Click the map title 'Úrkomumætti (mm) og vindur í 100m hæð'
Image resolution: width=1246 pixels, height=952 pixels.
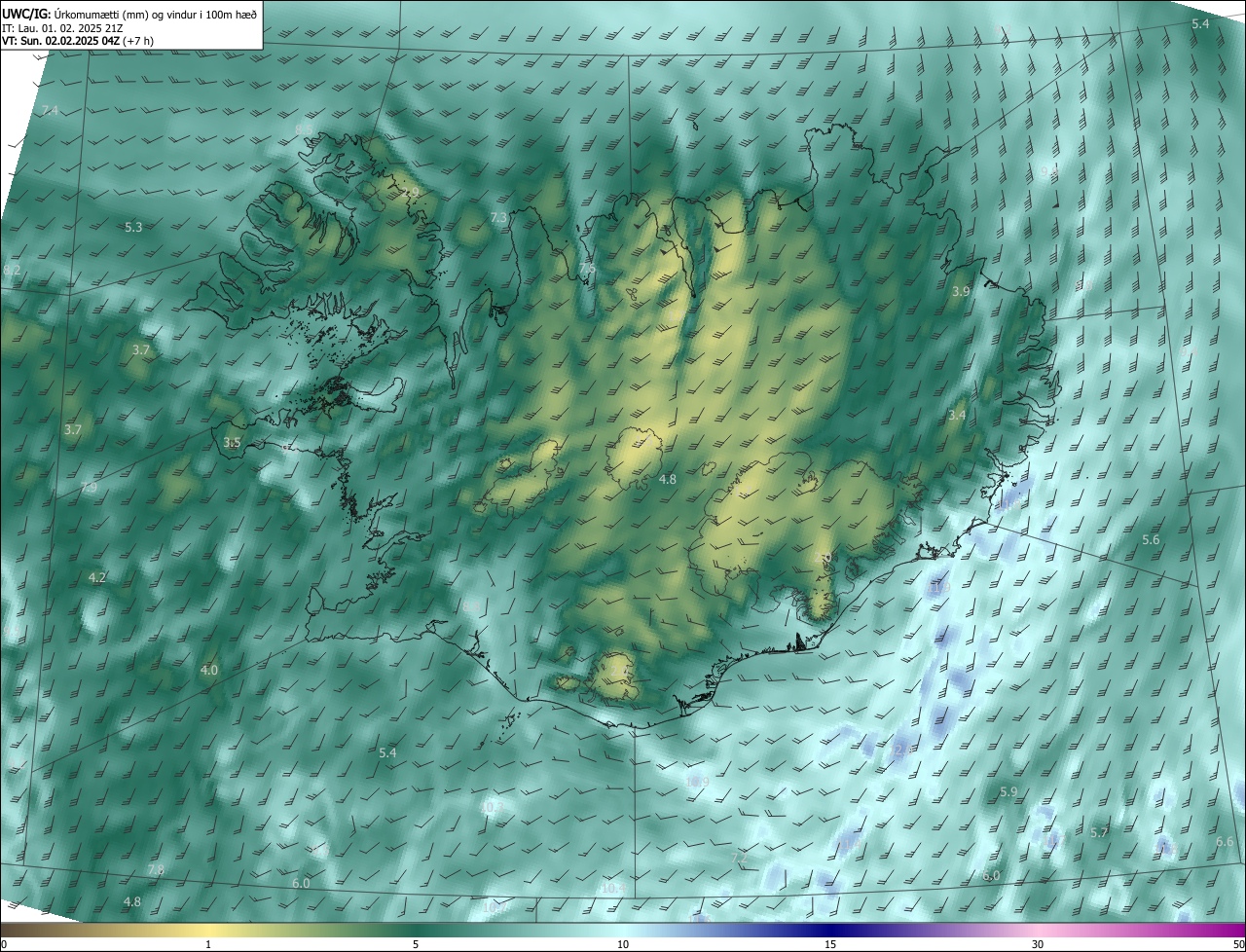(x=157, y=14)
